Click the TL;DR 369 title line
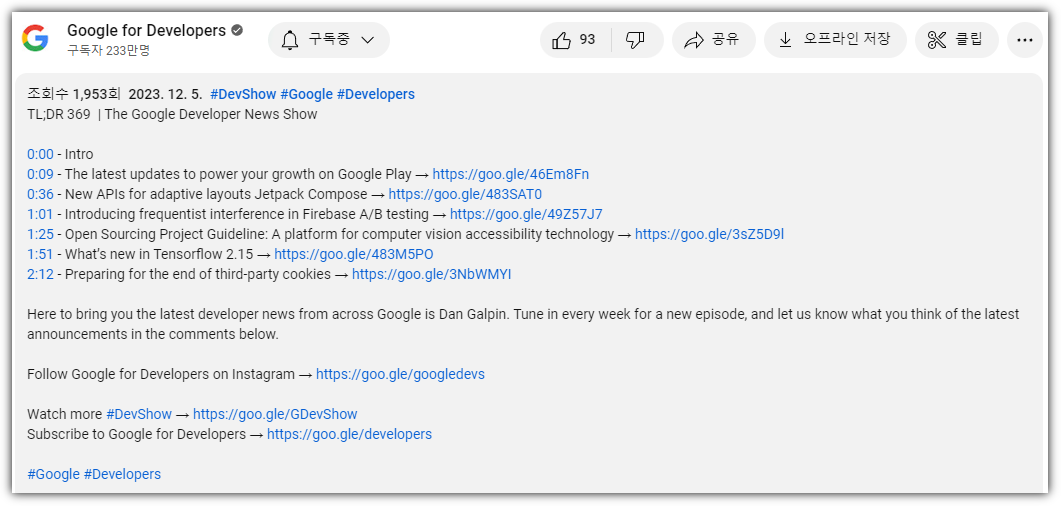Image resolution: width=1061 pixels, height=506 pixels. (x=172, y=114)
